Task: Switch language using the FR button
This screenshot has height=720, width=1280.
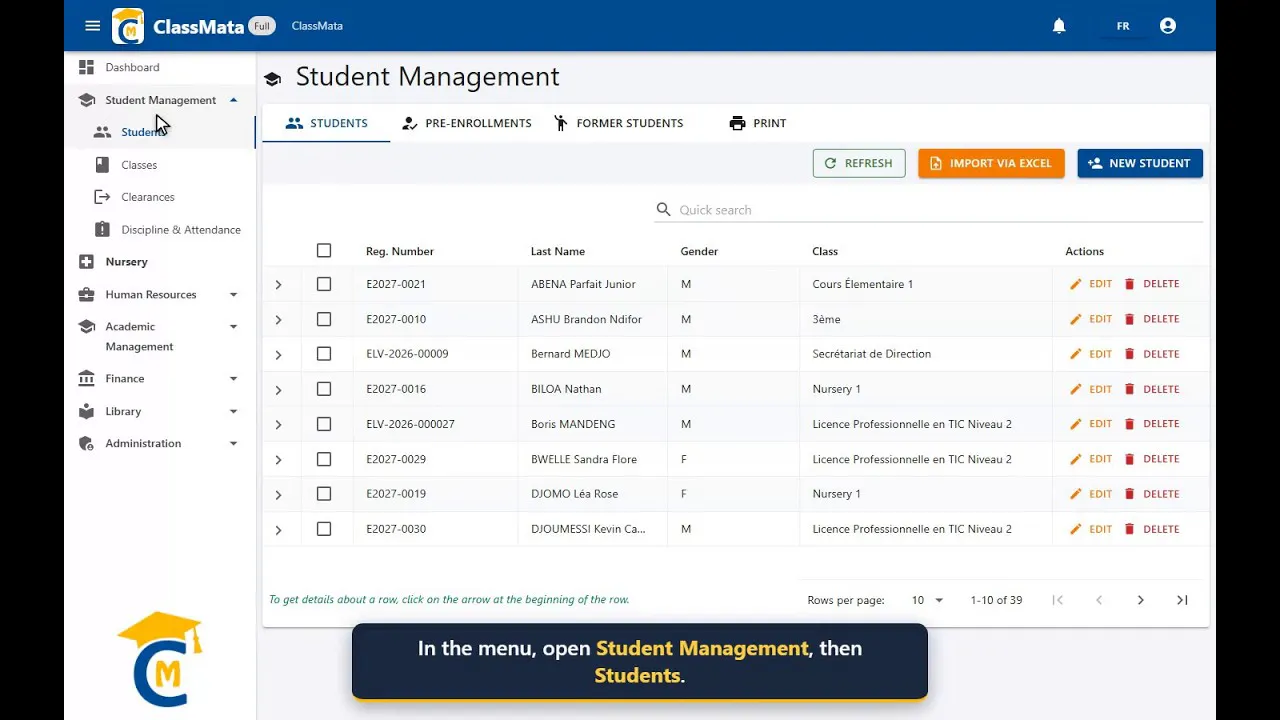Action: click(x=1123, y=27)
